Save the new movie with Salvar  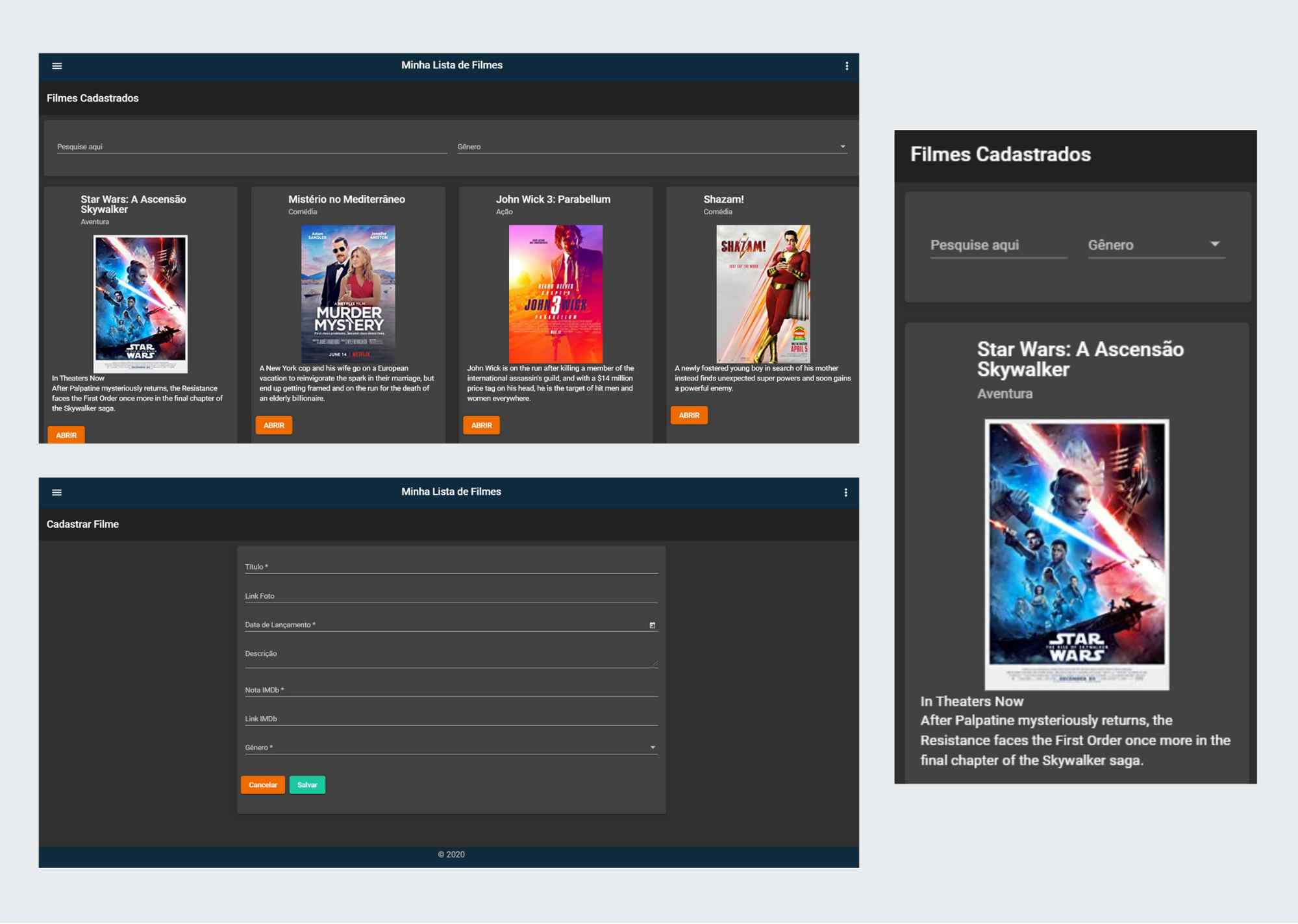[x=306, y=784]
